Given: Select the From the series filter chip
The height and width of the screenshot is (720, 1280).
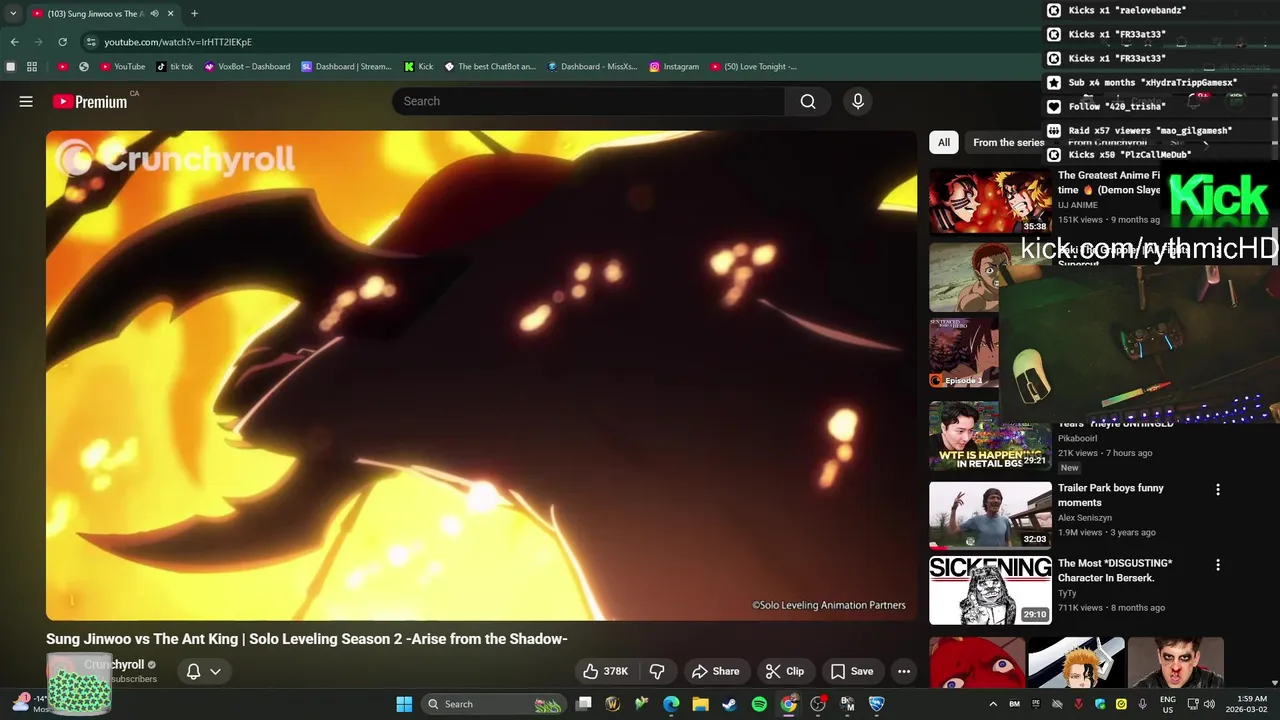Looking at the screenshot, I should pyautogui.click(x=1008, y=142).
